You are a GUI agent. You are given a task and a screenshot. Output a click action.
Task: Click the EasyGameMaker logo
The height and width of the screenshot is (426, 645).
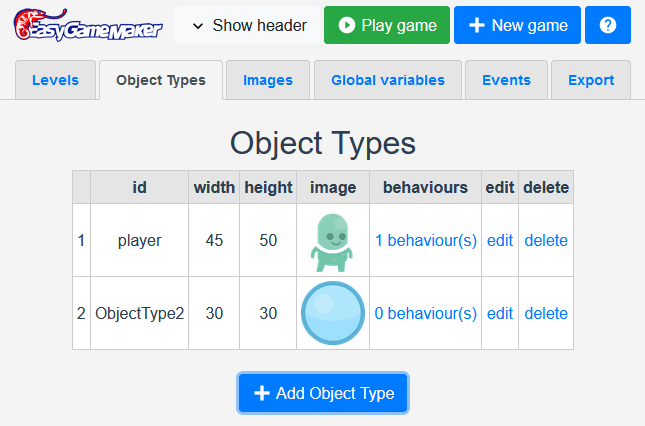[x=86, y=25]
